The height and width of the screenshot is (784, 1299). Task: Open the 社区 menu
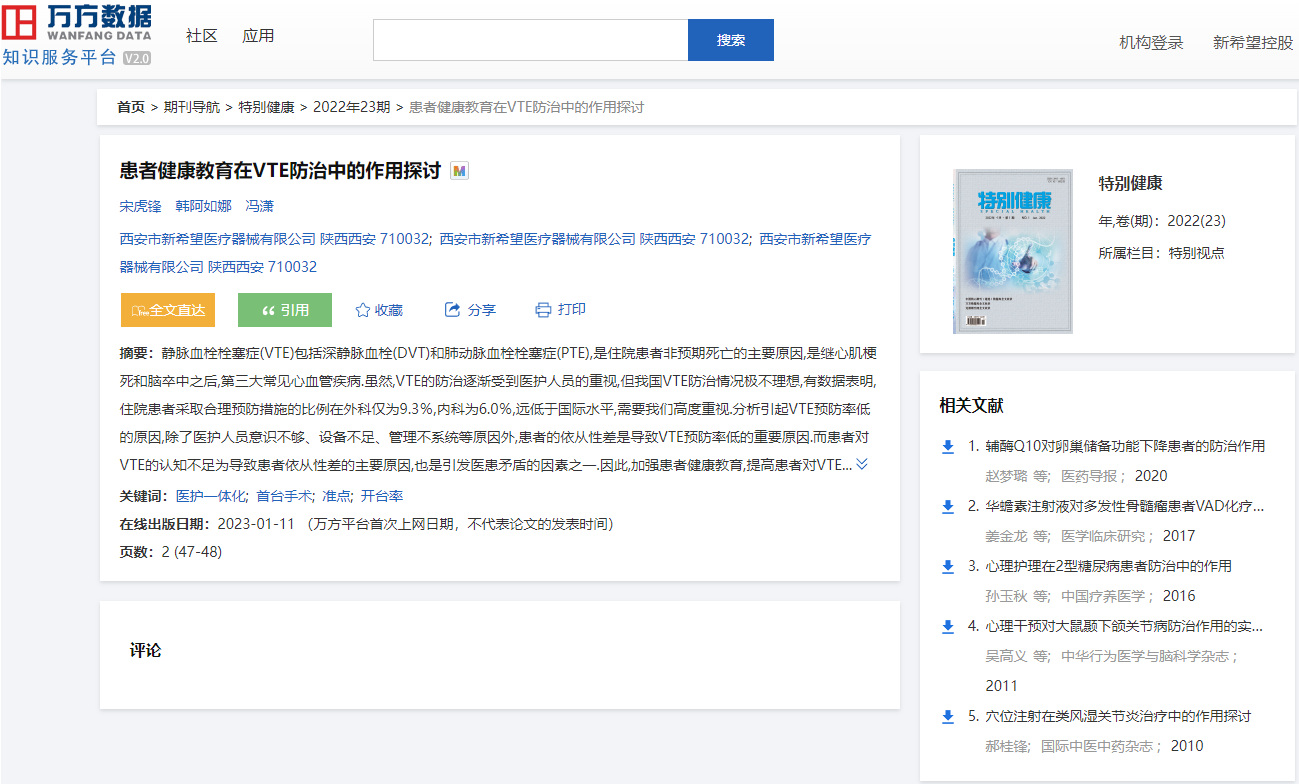[x=200, y=35]
